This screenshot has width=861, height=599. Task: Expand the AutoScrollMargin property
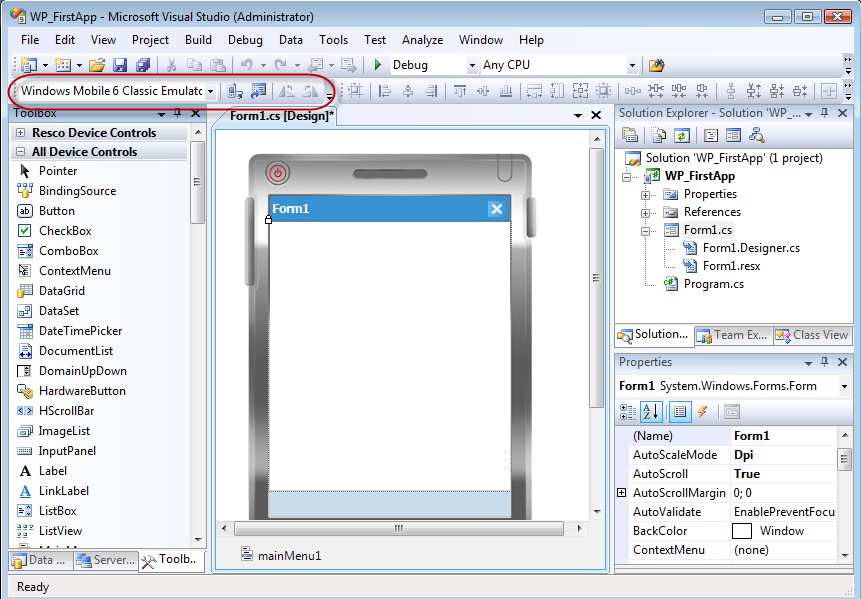(x=622, y=492)
